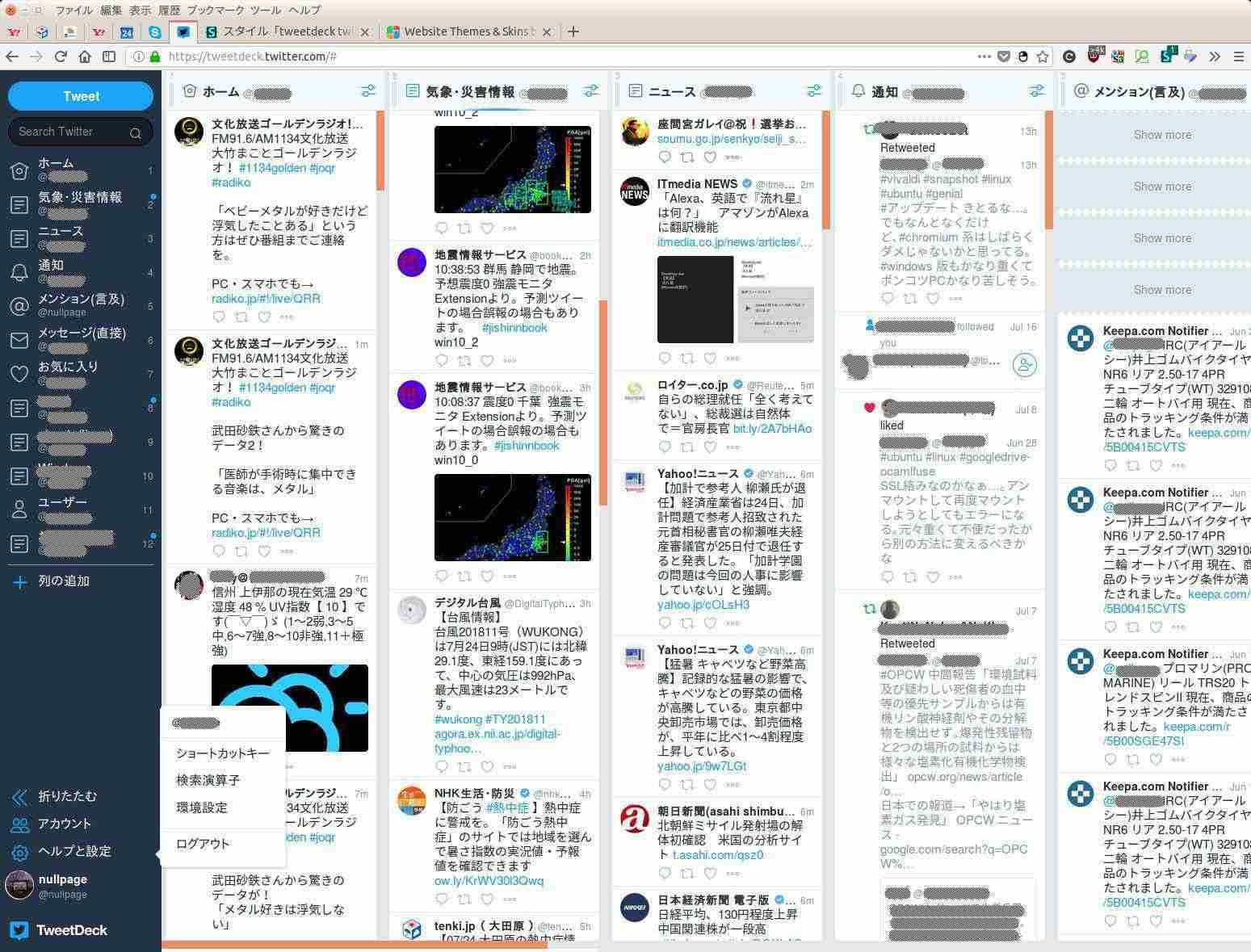Open 環境設定 from settings popup

202,808
